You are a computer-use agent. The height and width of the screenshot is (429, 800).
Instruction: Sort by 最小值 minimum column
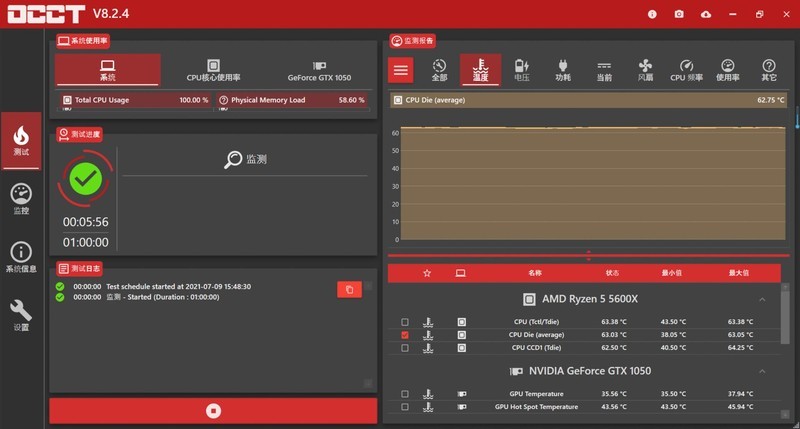coord(671,273)
